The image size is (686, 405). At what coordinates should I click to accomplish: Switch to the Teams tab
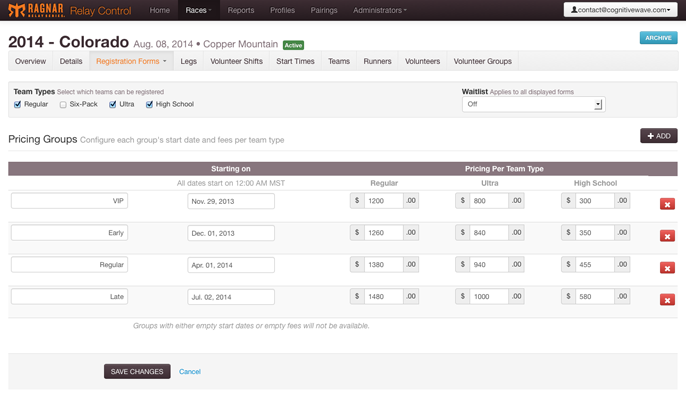339,61
